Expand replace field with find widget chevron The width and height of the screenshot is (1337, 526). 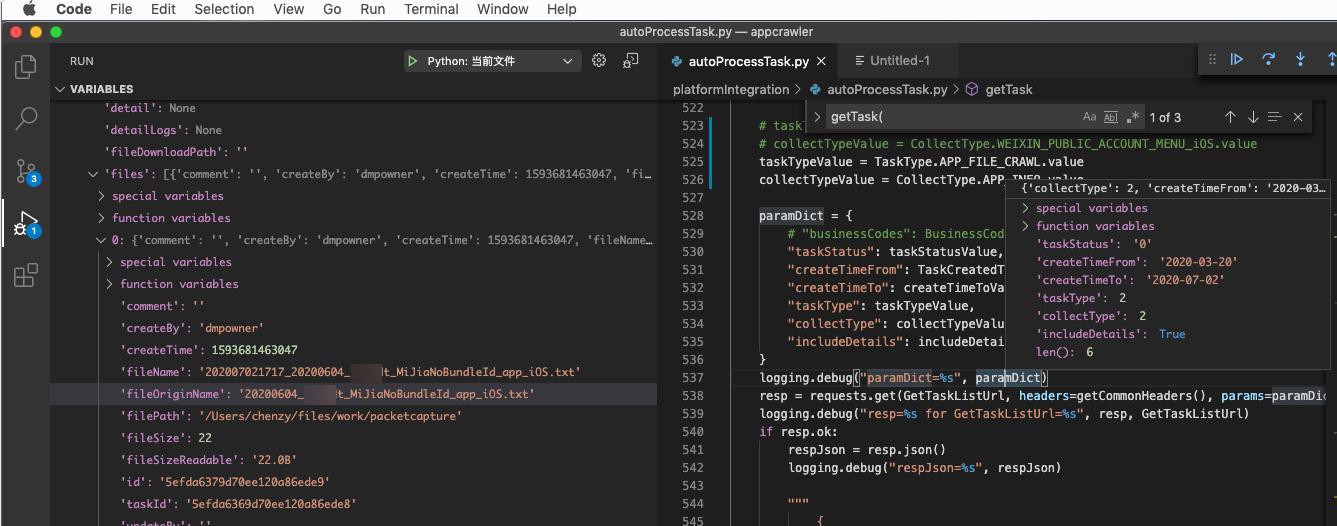click(817, 117)
